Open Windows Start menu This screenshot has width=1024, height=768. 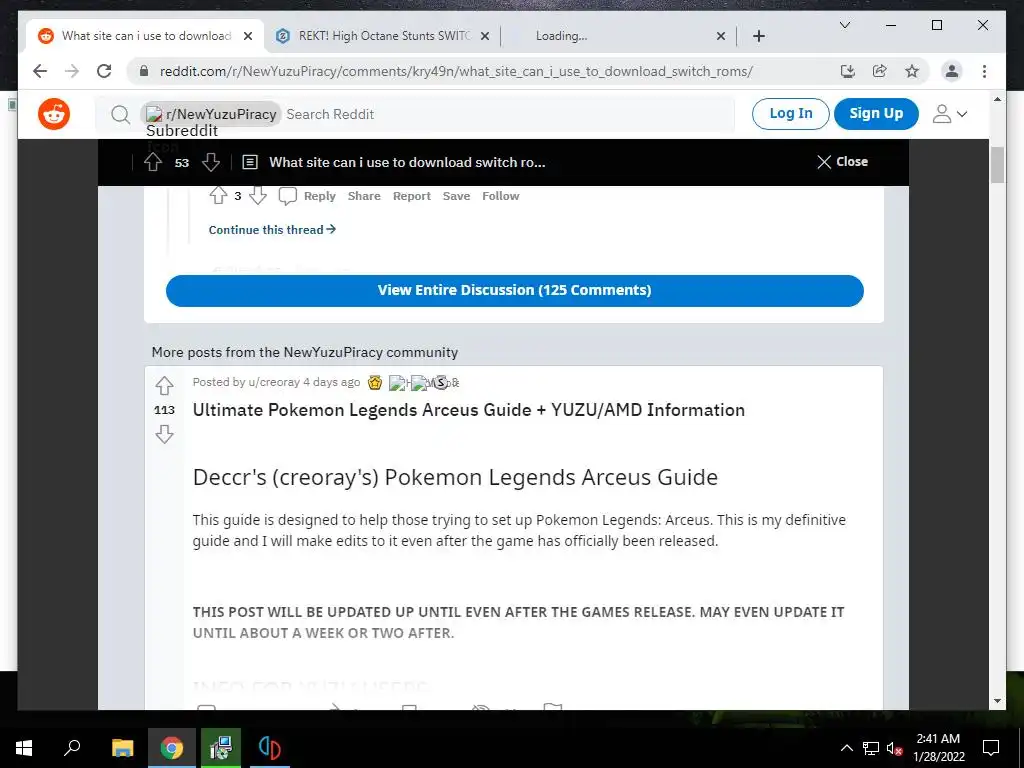point(24,748)
